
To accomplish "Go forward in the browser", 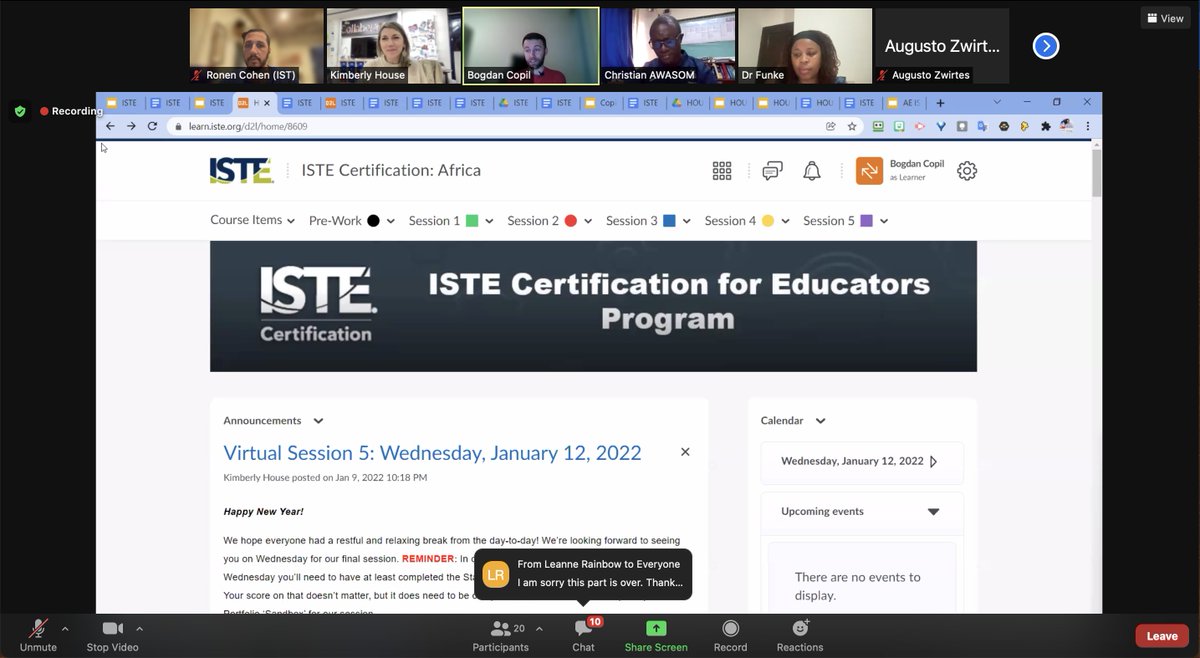I will (131, 126).
